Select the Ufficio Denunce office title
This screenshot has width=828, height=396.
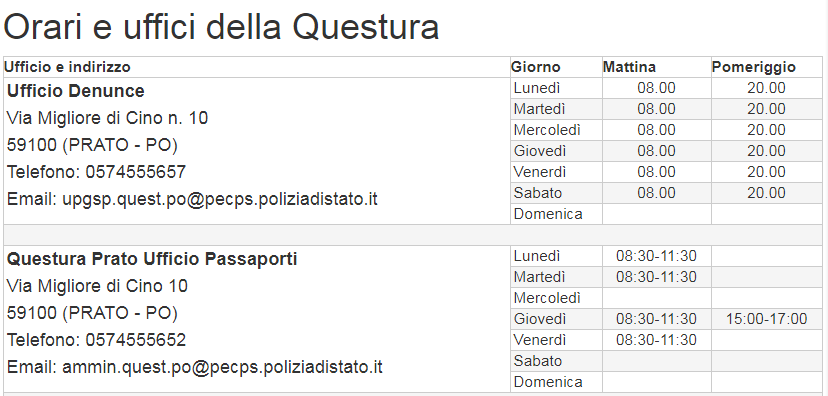[76, 91]
